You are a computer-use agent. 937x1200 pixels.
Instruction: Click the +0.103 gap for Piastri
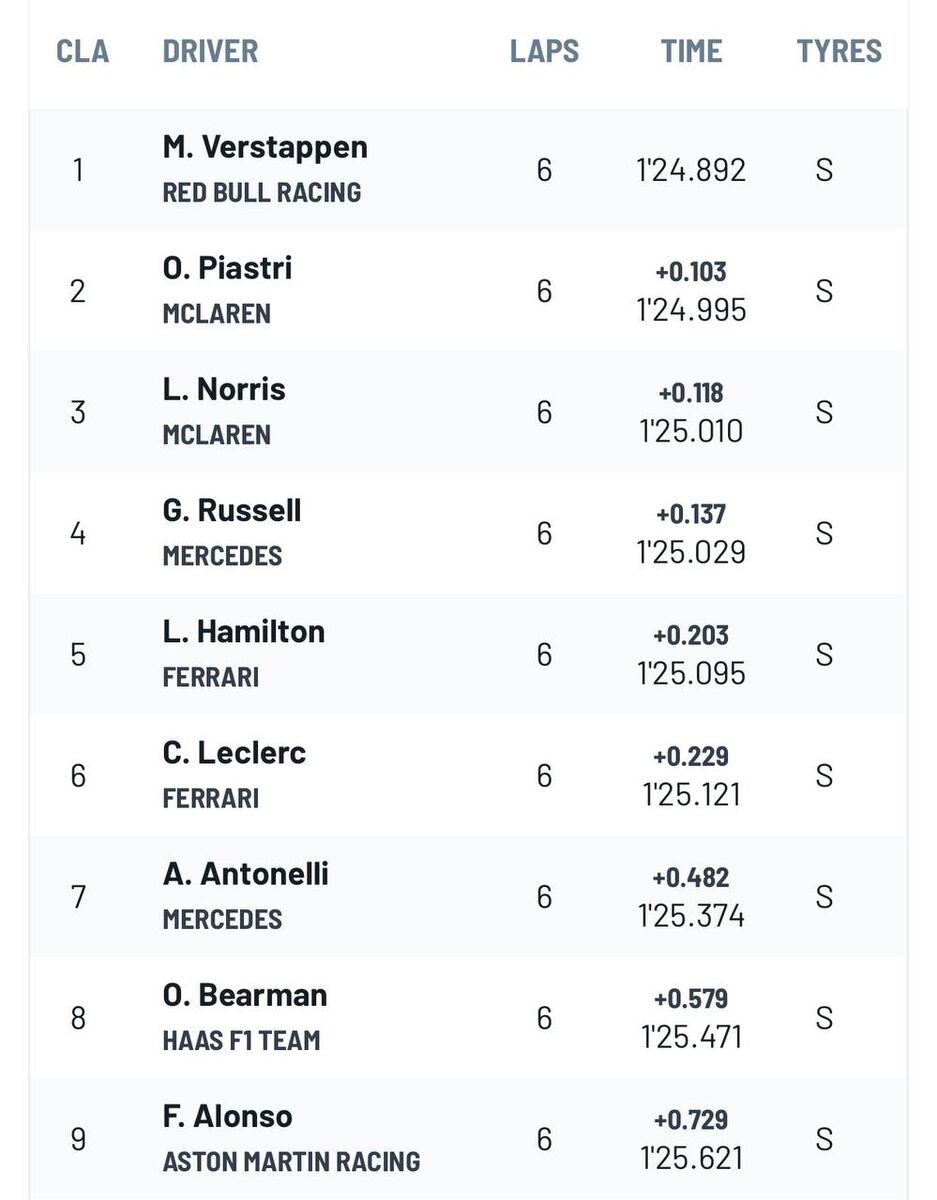click(691, 272)
